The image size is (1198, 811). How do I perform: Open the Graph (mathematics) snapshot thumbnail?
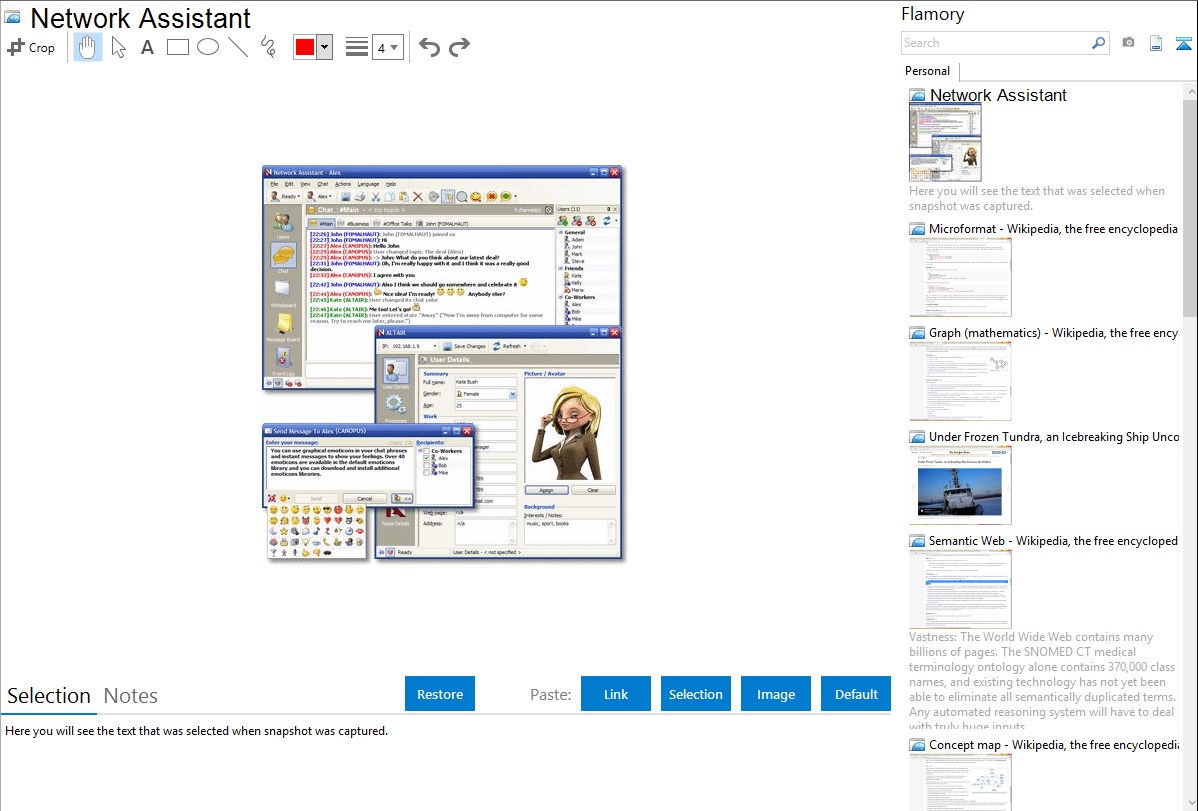click(x=960, y=381)
